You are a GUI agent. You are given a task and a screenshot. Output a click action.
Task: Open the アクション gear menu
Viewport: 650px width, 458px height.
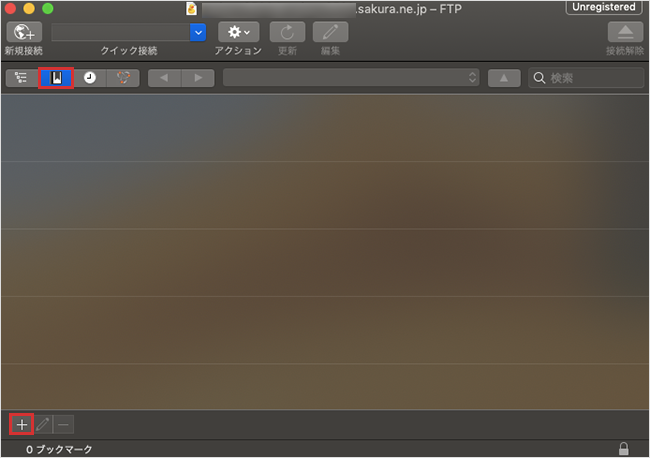tap(239, 32)
